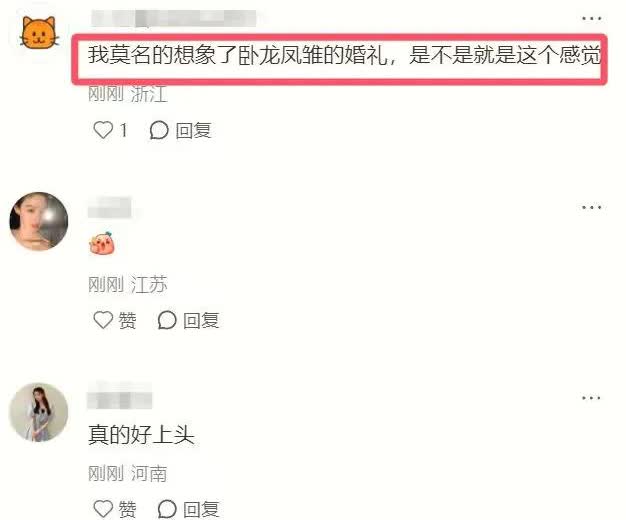The height and width of the screenshot is (520, 626).
Task: Select the highlighted 卧龙凤雏 comment text
Action: tap(344, 55)
